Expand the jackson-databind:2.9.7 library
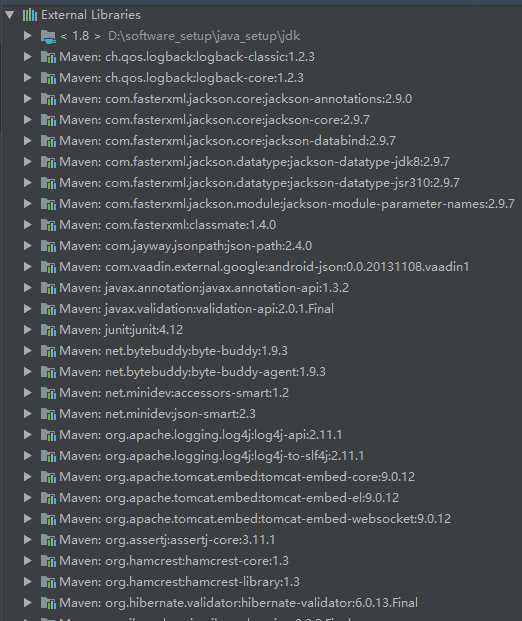 [28, 141]
